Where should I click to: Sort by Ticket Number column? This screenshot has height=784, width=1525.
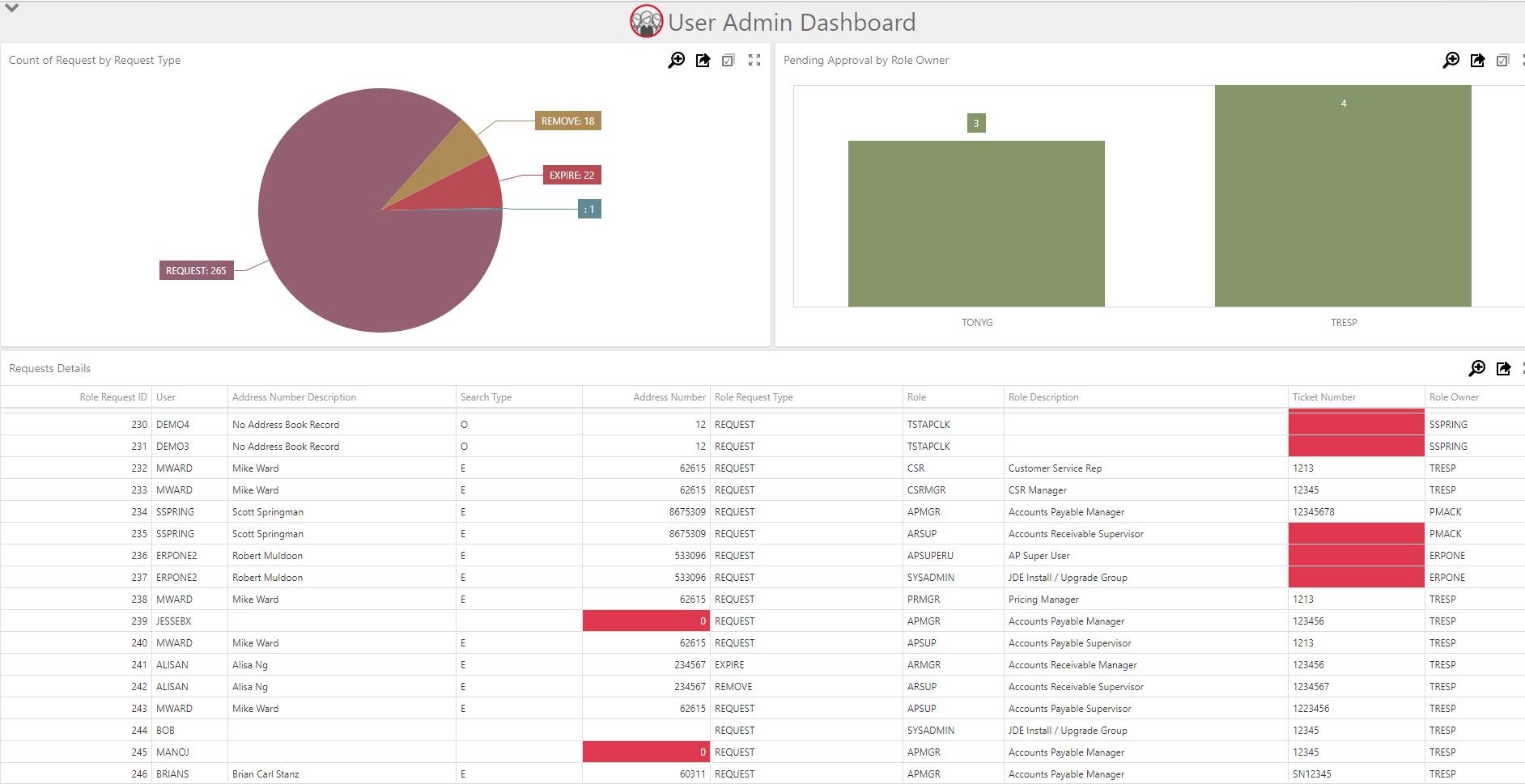[x=1323, y=397]
